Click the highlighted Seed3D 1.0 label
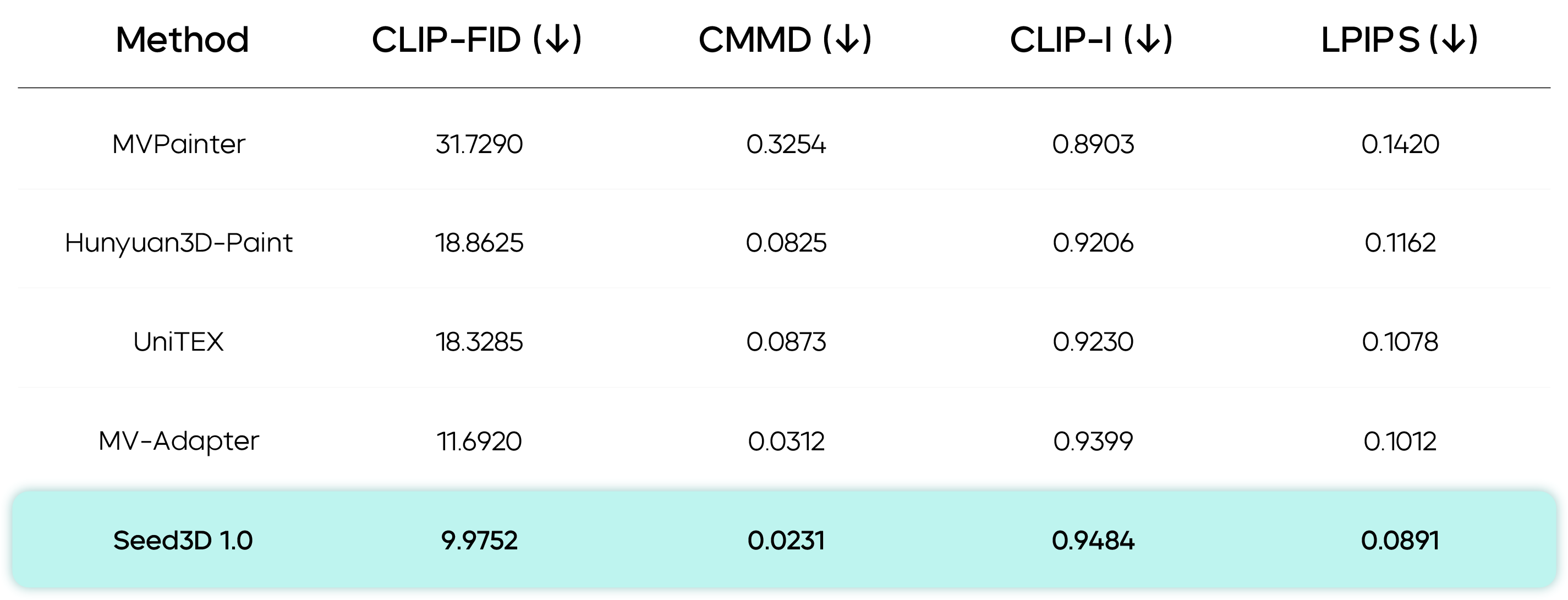 183,541
